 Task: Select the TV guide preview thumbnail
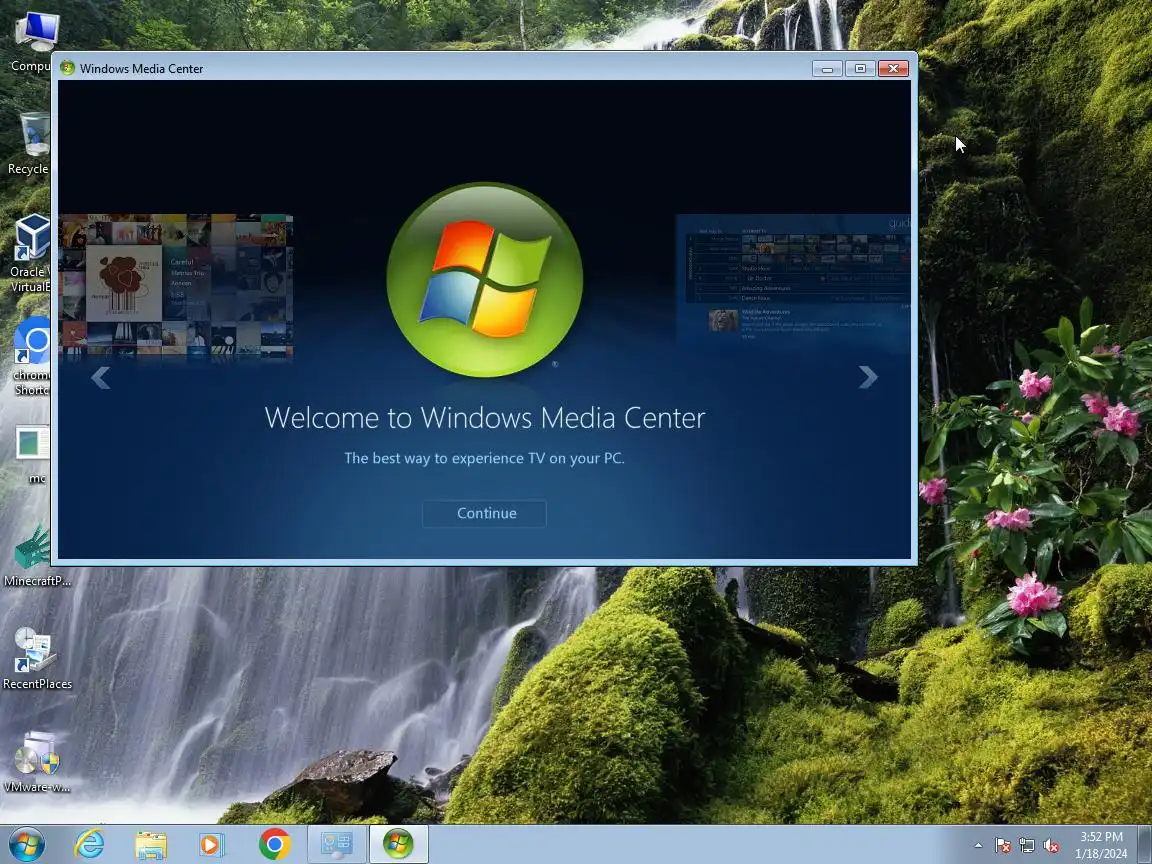coord(793,281)
